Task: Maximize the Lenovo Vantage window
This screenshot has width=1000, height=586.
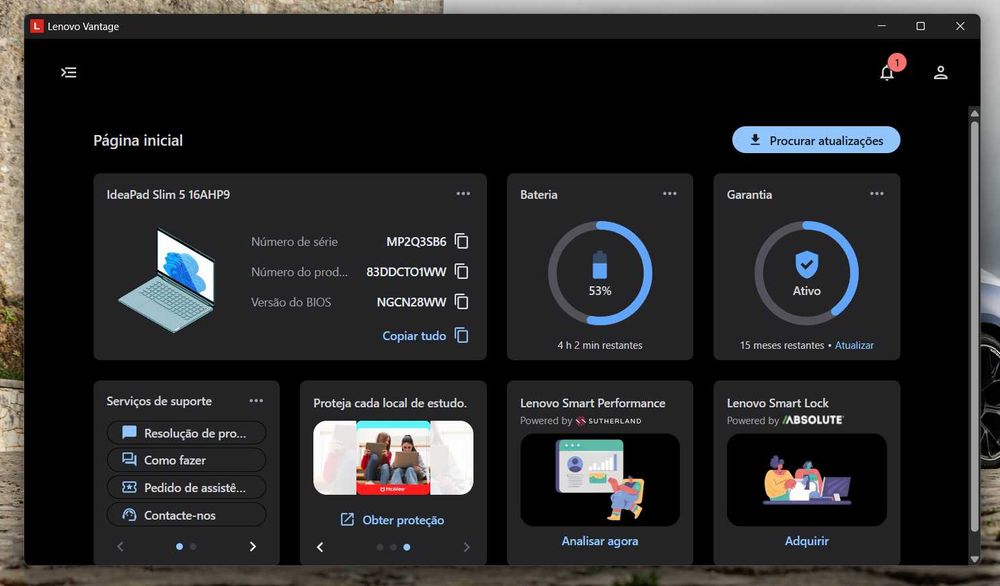Action: (x=920, y=26)
